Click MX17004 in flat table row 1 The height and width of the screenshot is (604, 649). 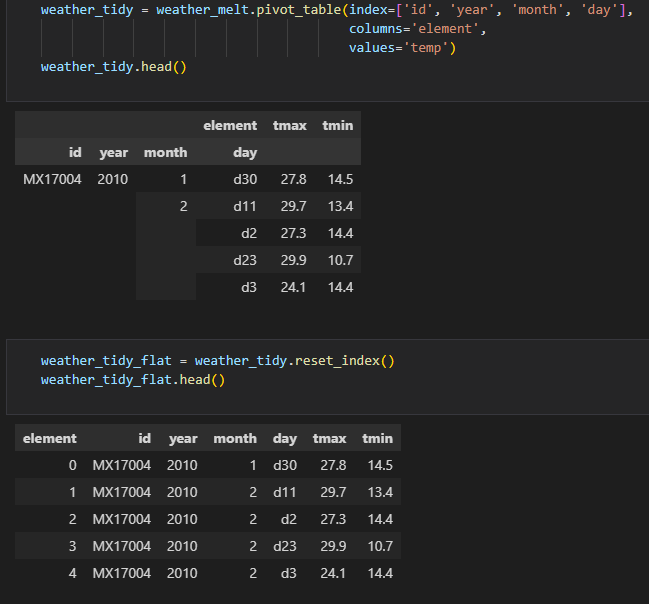click(122, 492)
